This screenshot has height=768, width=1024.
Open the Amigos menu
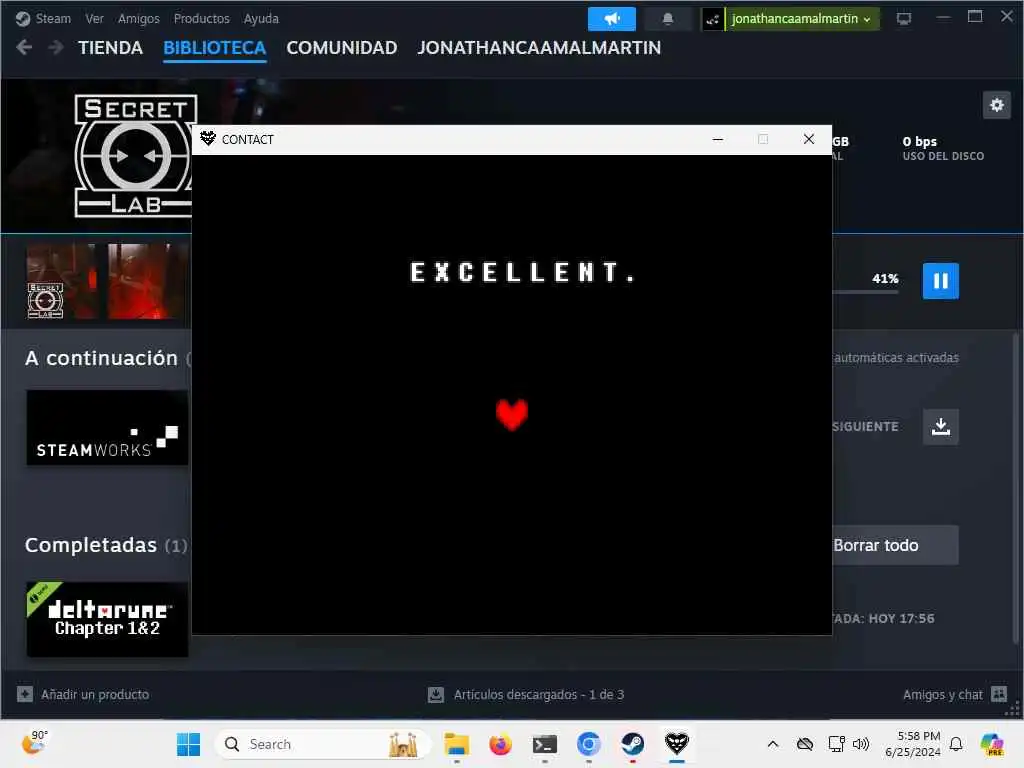pyautogui.click(x=138, y=18)
